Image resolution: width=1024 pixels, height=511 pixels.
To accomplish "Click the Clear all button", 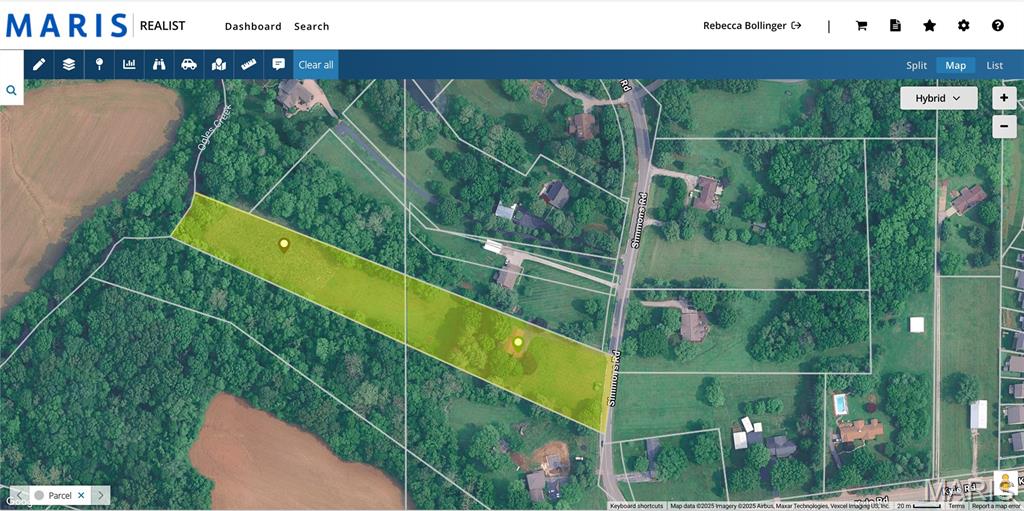I will (x=316, y=65).
